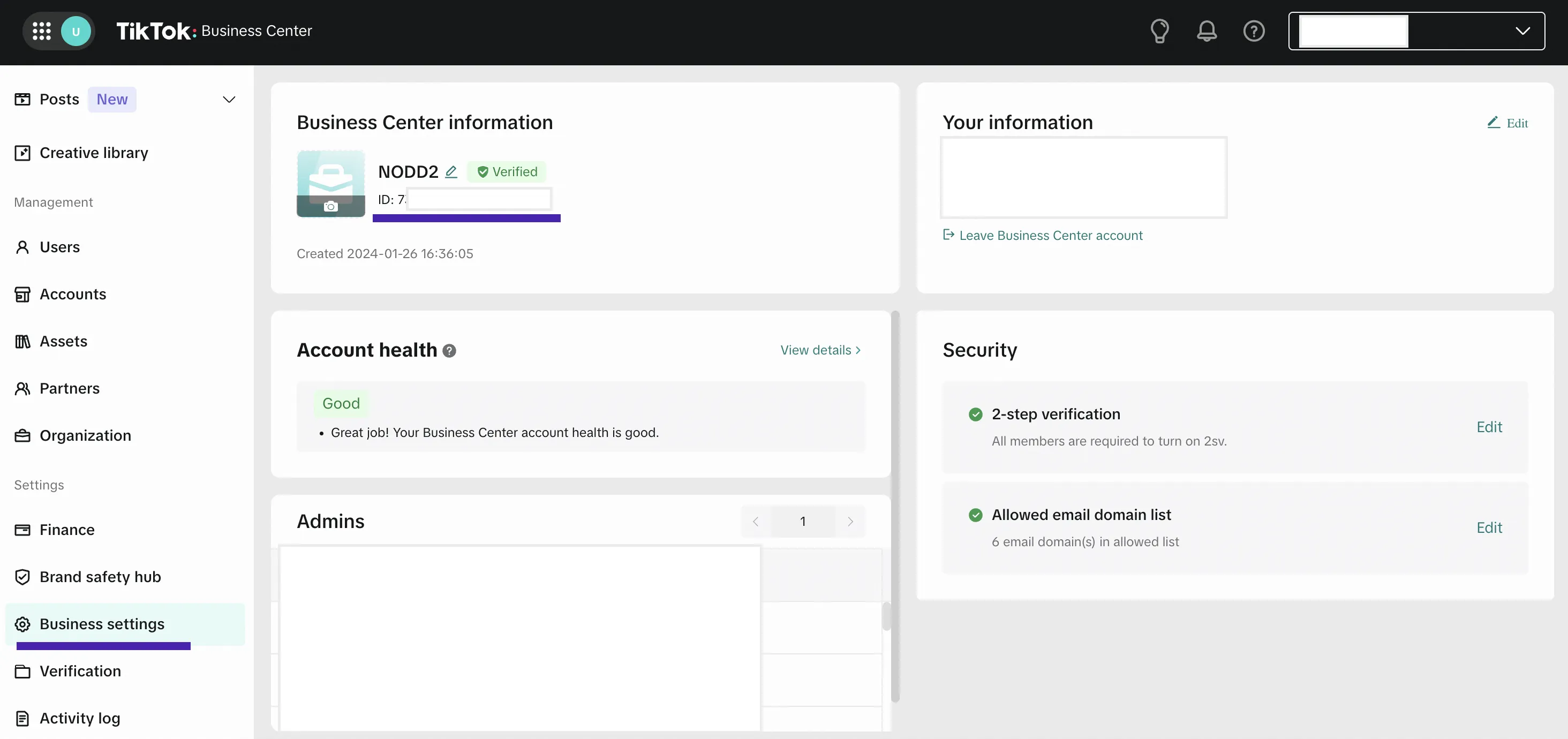Go to next Admins page
Screen dimensions: 1568x739
point(850,522)
